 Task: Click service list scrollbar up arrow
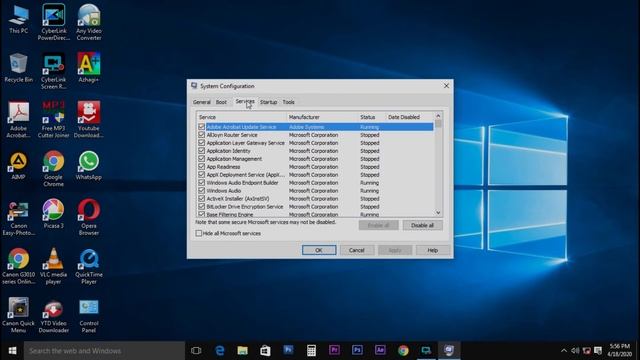point(438,116)
